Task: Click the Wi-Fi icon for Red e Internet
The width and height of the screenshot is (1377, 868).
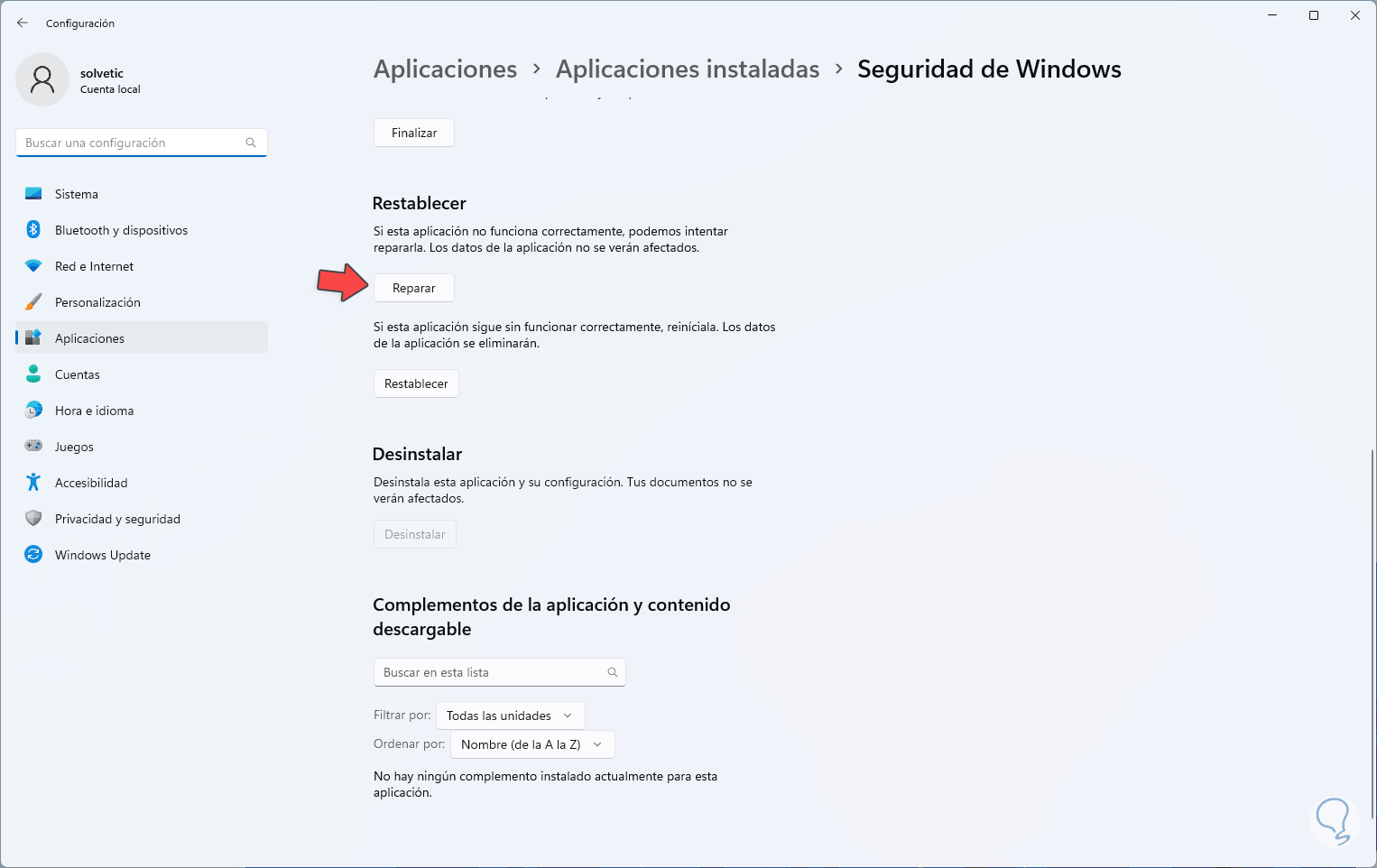Action: (33, 266)
